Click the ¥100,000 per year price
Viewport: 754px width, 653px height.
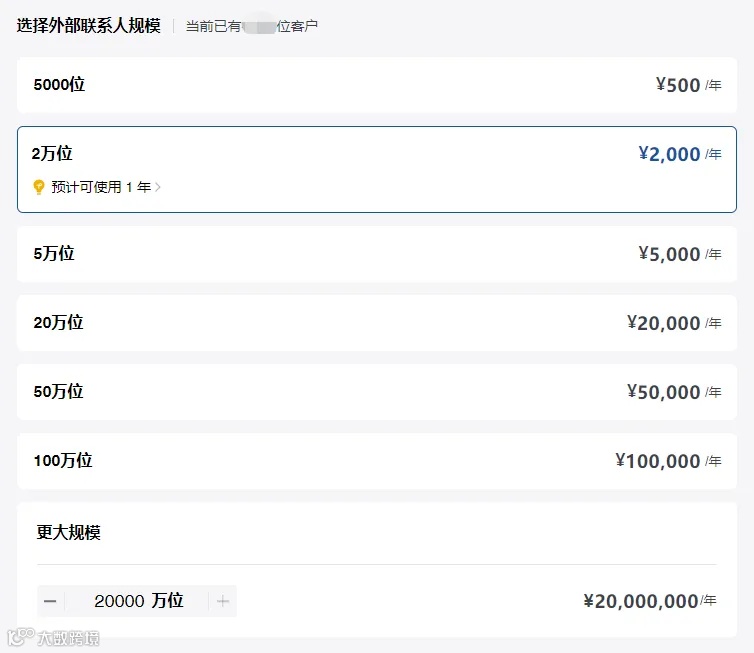[658, 461]
